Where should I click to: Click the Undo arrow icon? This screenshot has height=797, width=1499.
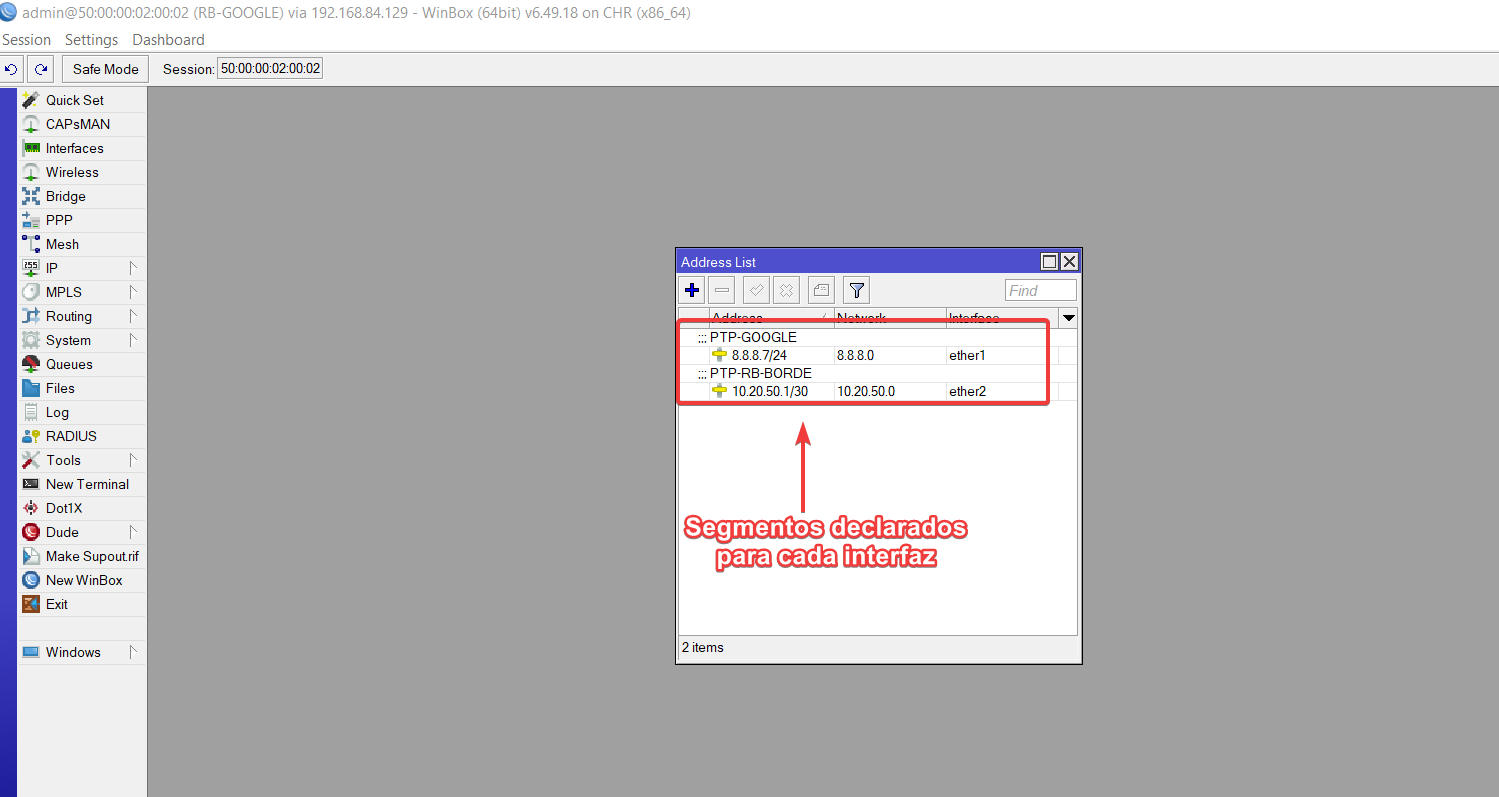point(12,69)
